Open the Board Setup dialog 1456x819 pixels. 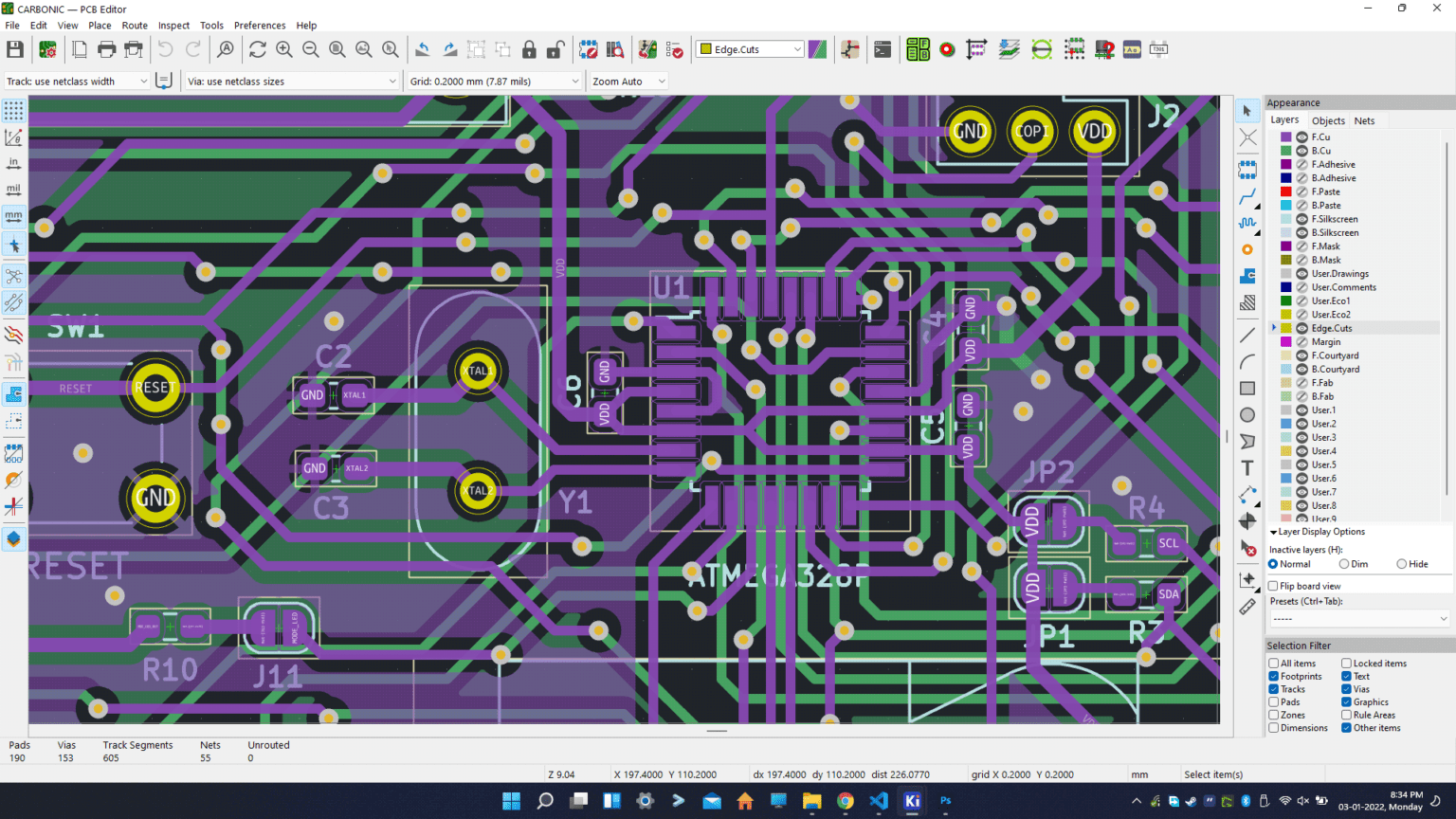pyautogui.click(x=46, y=48)
